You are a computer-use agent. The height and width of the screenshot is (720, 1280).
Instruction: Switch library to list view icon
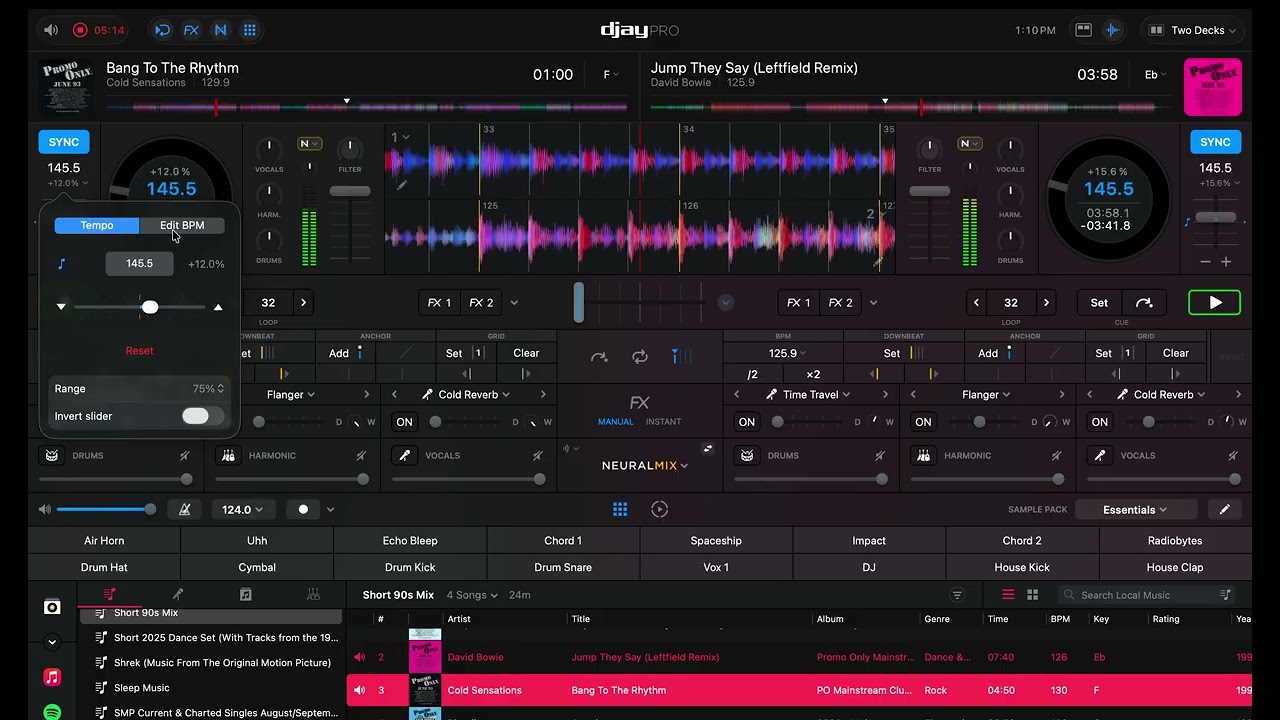1008,595
